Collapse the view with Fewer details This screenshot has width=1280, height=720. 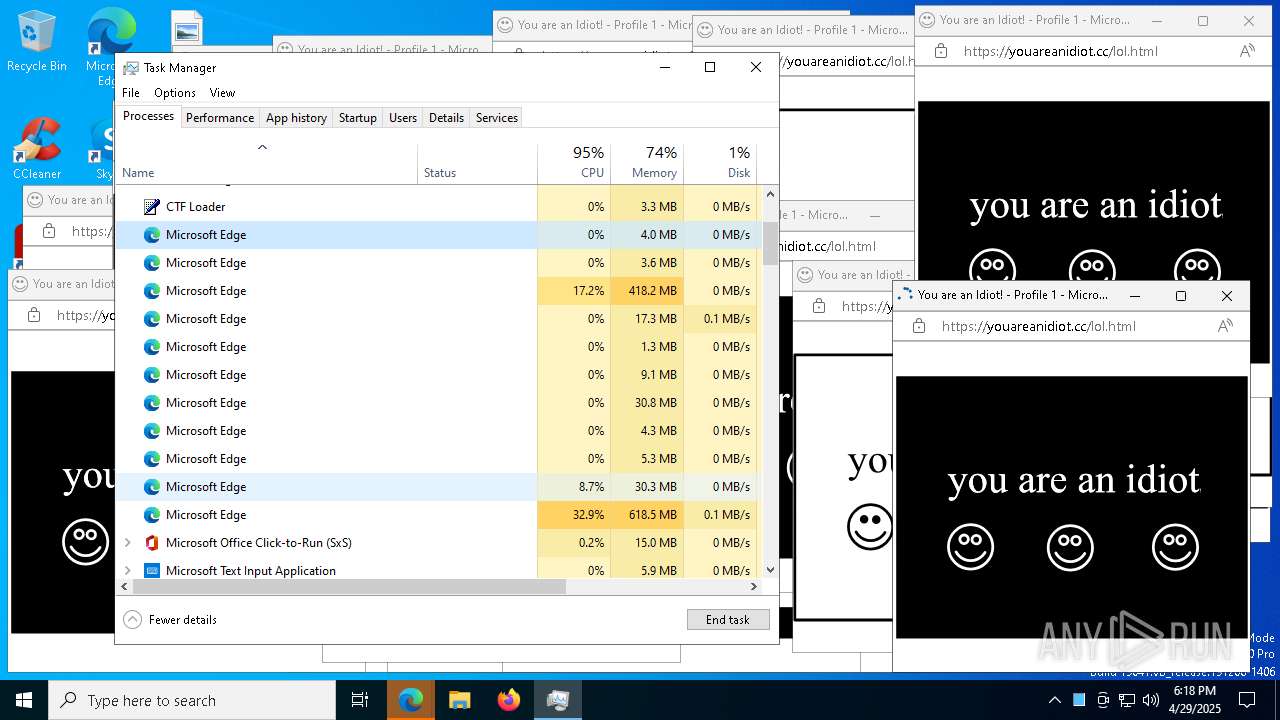(170, 620)
